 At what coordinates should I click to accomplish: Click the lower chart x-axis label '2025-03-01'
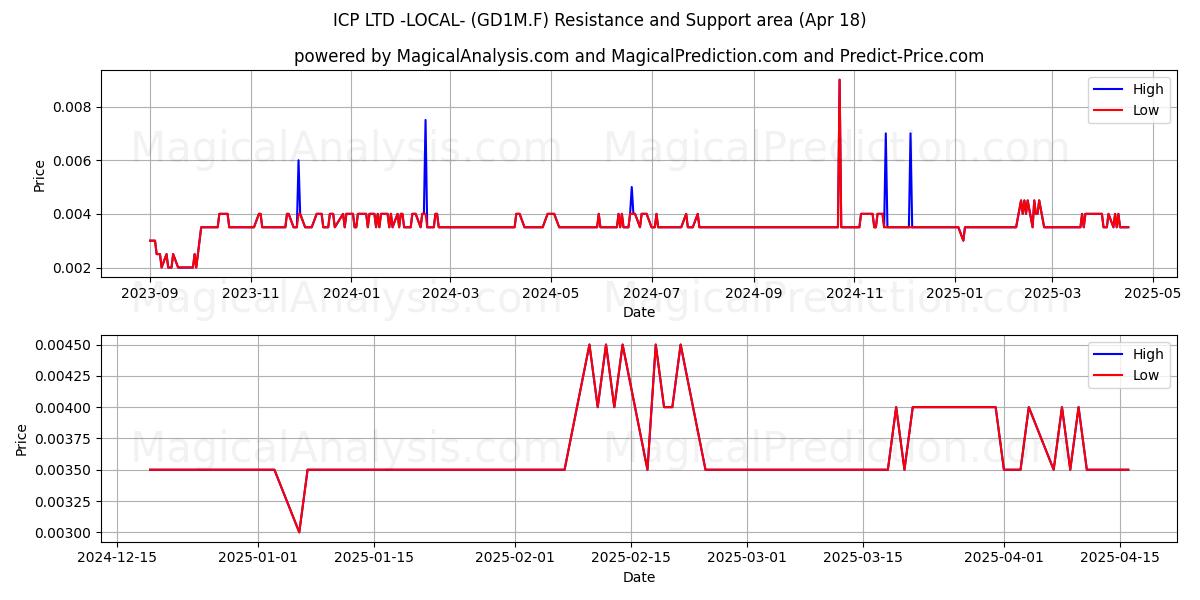click(747, 557)
